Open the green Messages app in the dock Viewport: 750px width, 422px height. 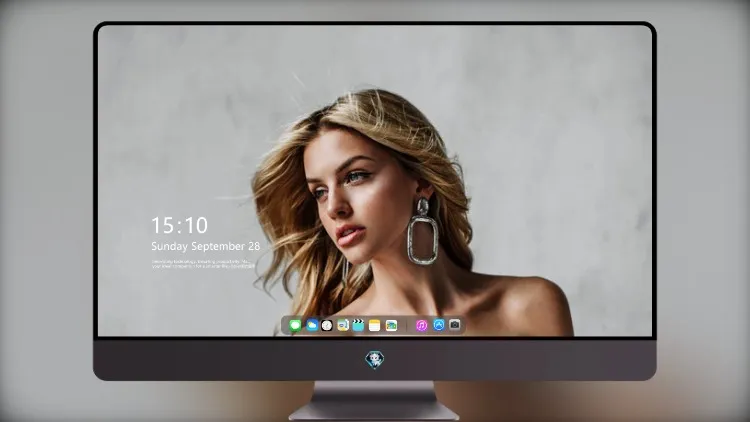(295, 325)
